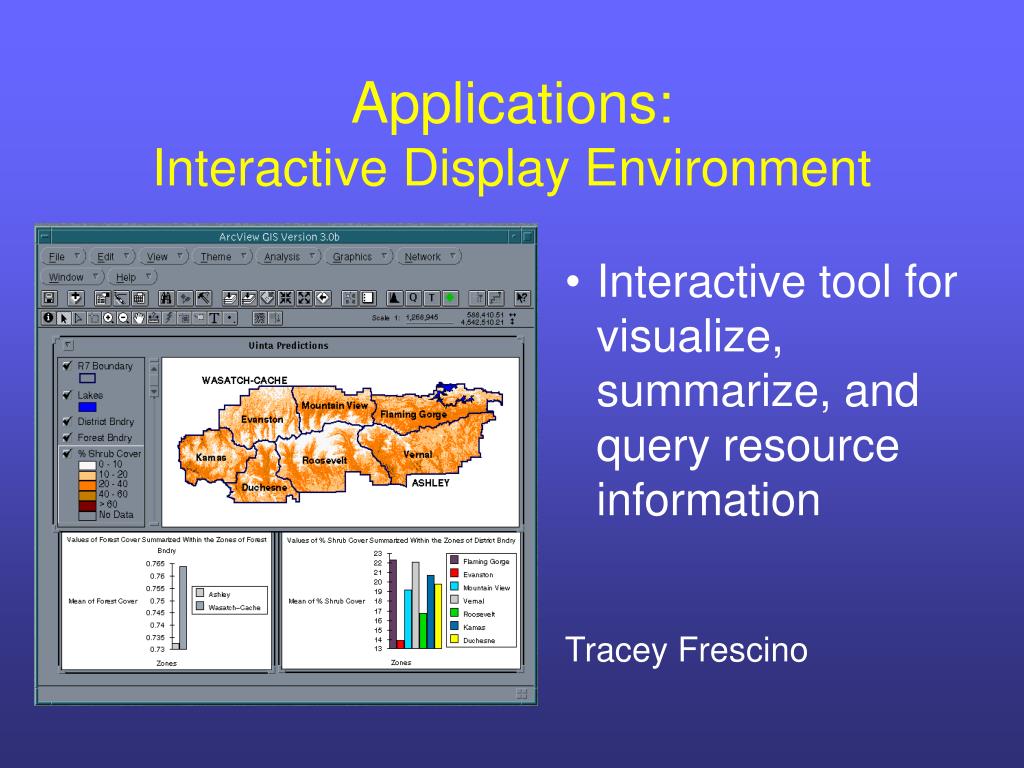
Task: Open the Analysis menu
Action: click(289, 257)
